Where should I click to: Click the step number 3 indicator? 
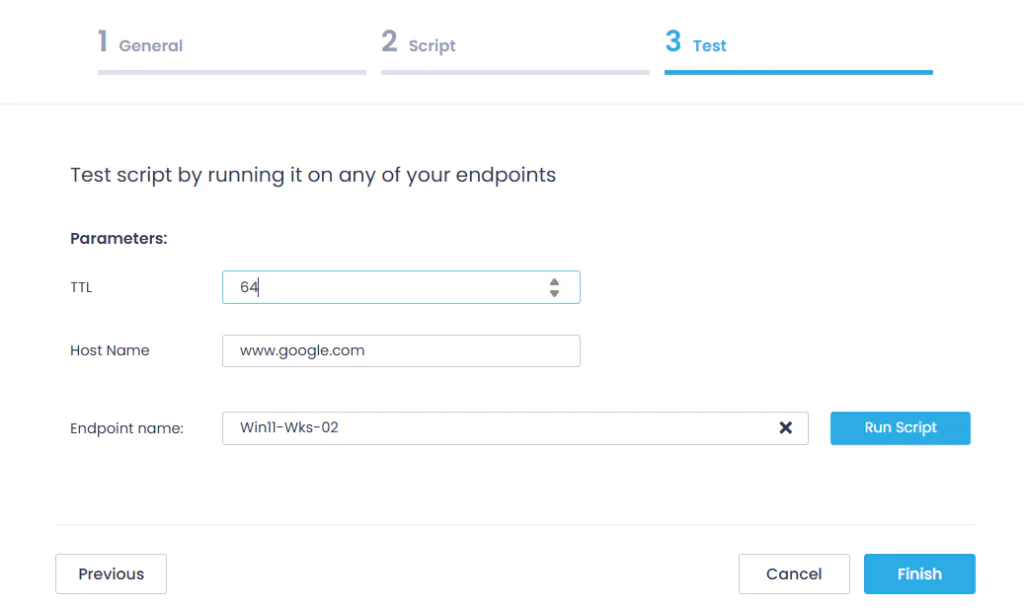(x=673, y=42)
